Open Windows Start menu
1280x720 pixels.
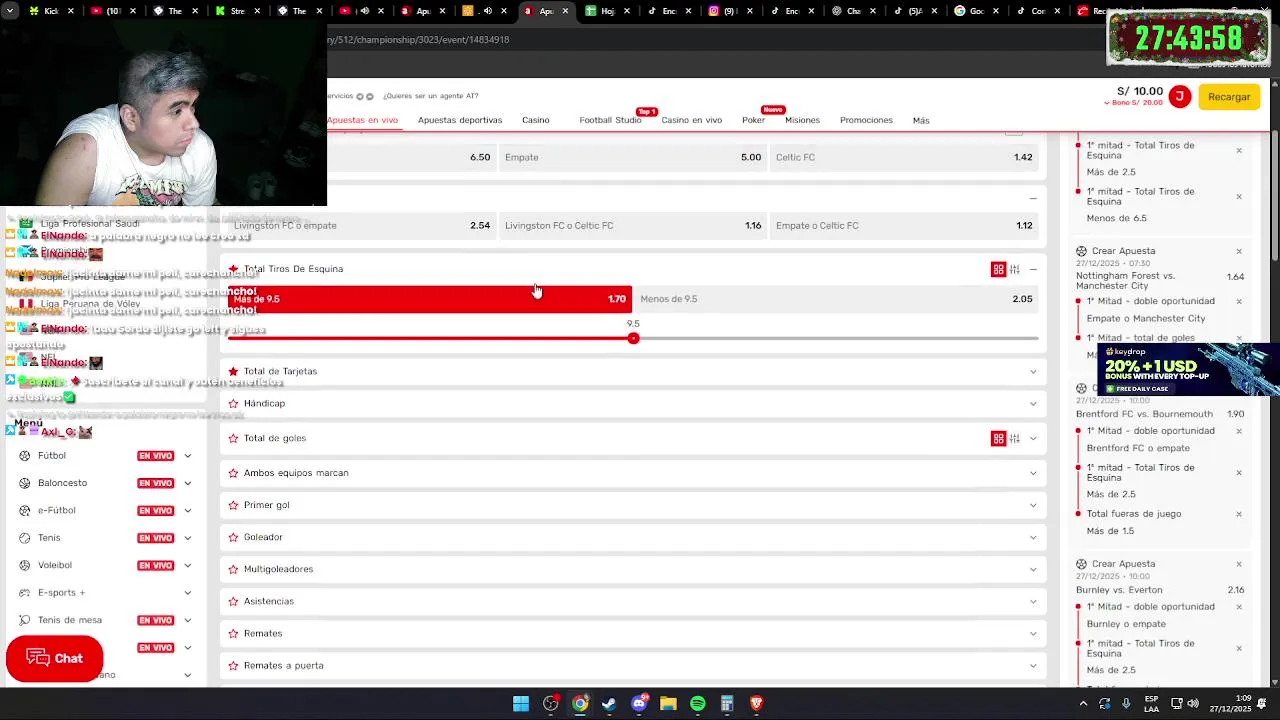click(521, 704)
